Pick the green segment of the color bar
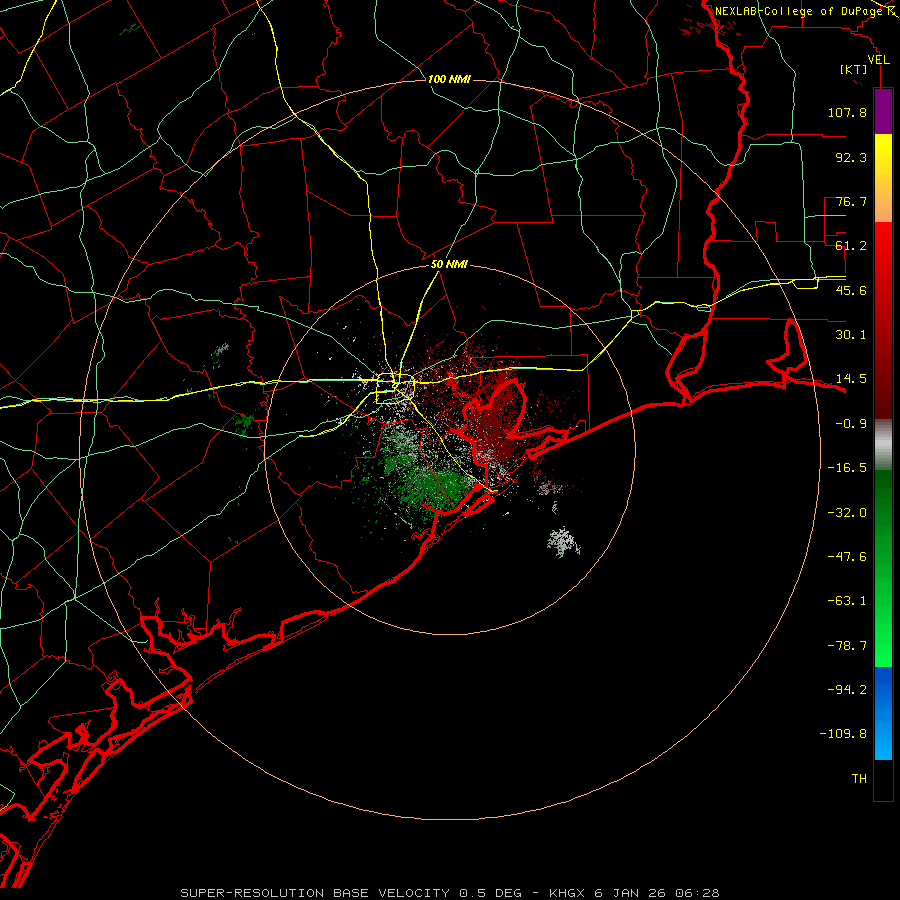 pyautogui.click(x=883, y=568)
